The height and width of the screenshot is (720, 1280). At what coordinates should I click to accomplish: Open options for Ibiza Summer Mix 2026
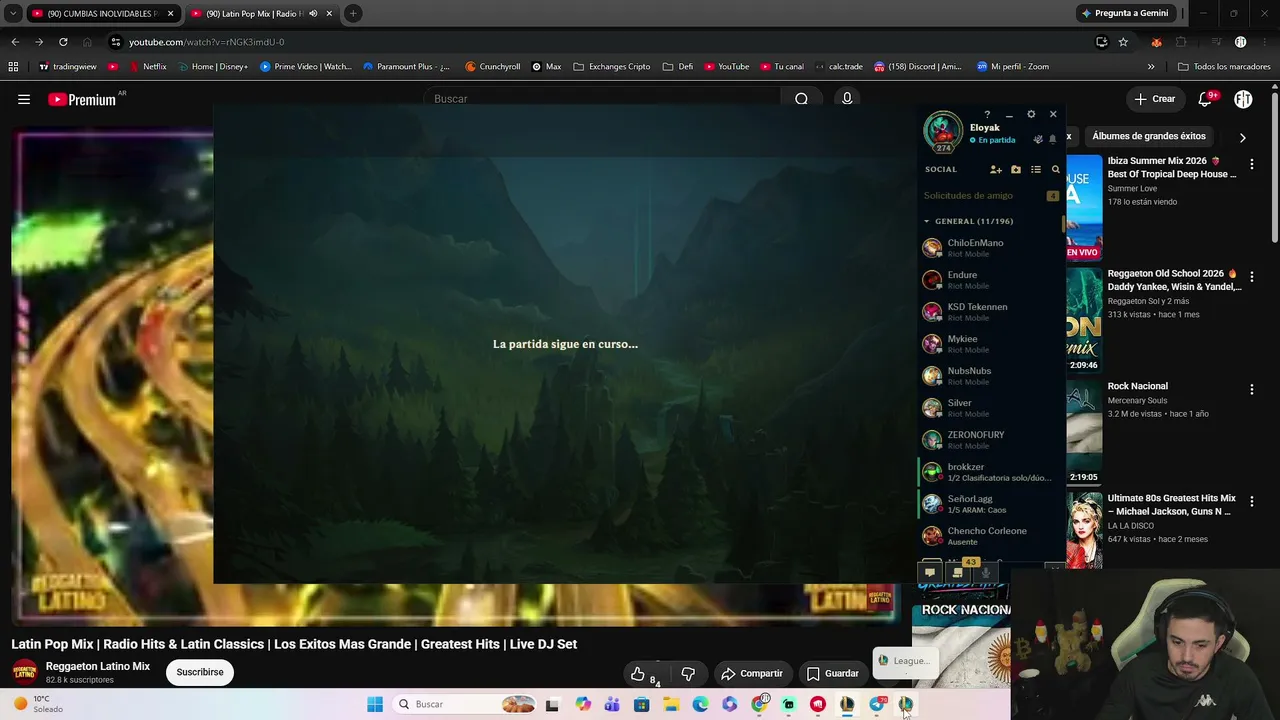[1252, 164]
